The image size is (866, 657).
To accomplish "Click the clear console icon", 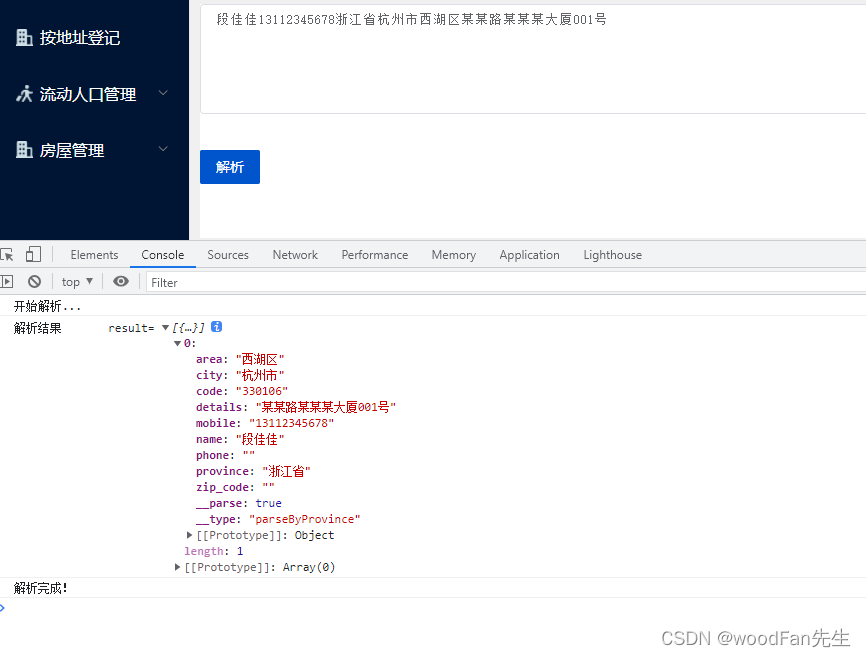I will 34,281.
